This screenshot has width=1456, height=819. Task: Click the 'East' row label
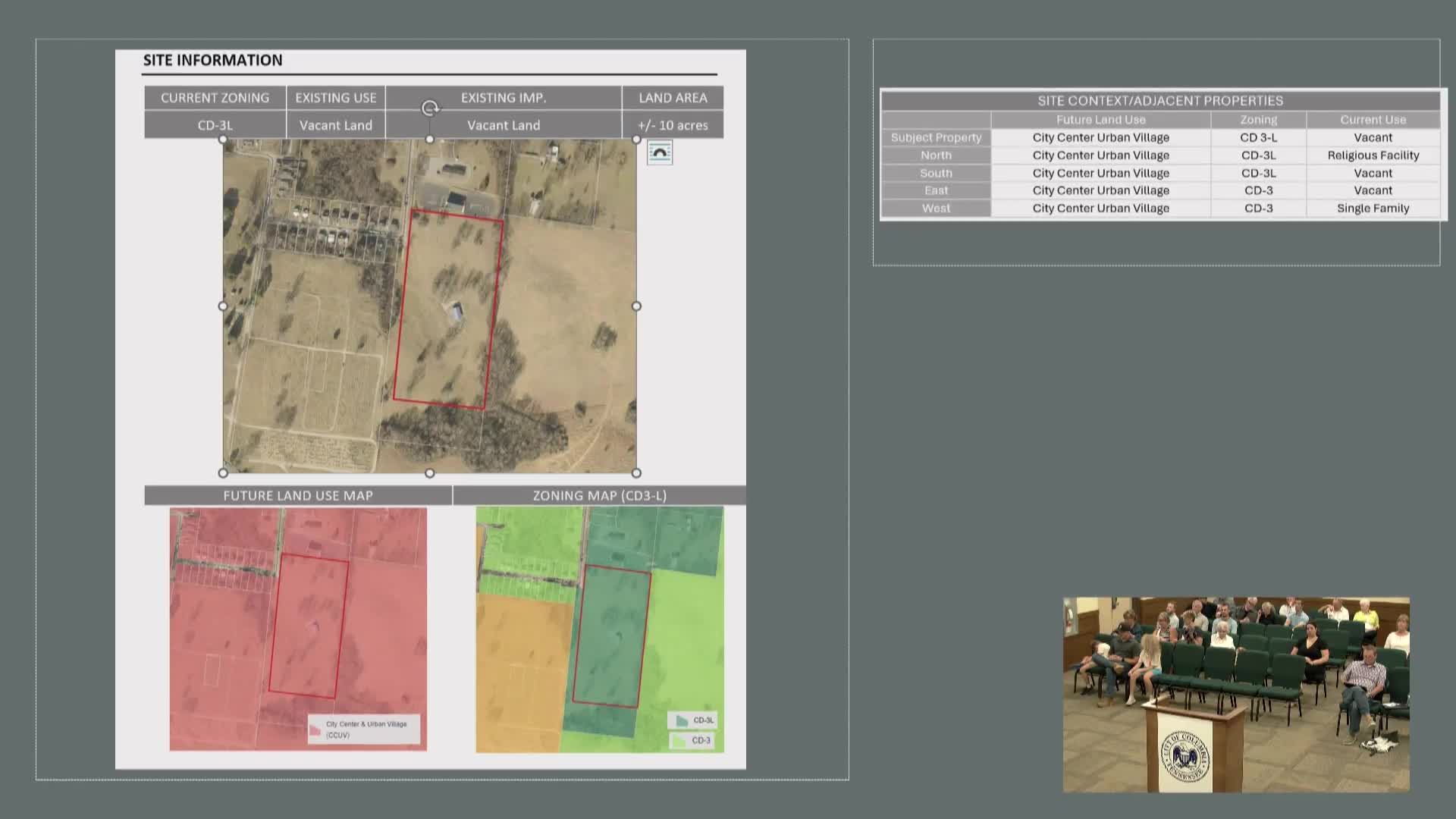click(x=936, y=190)
